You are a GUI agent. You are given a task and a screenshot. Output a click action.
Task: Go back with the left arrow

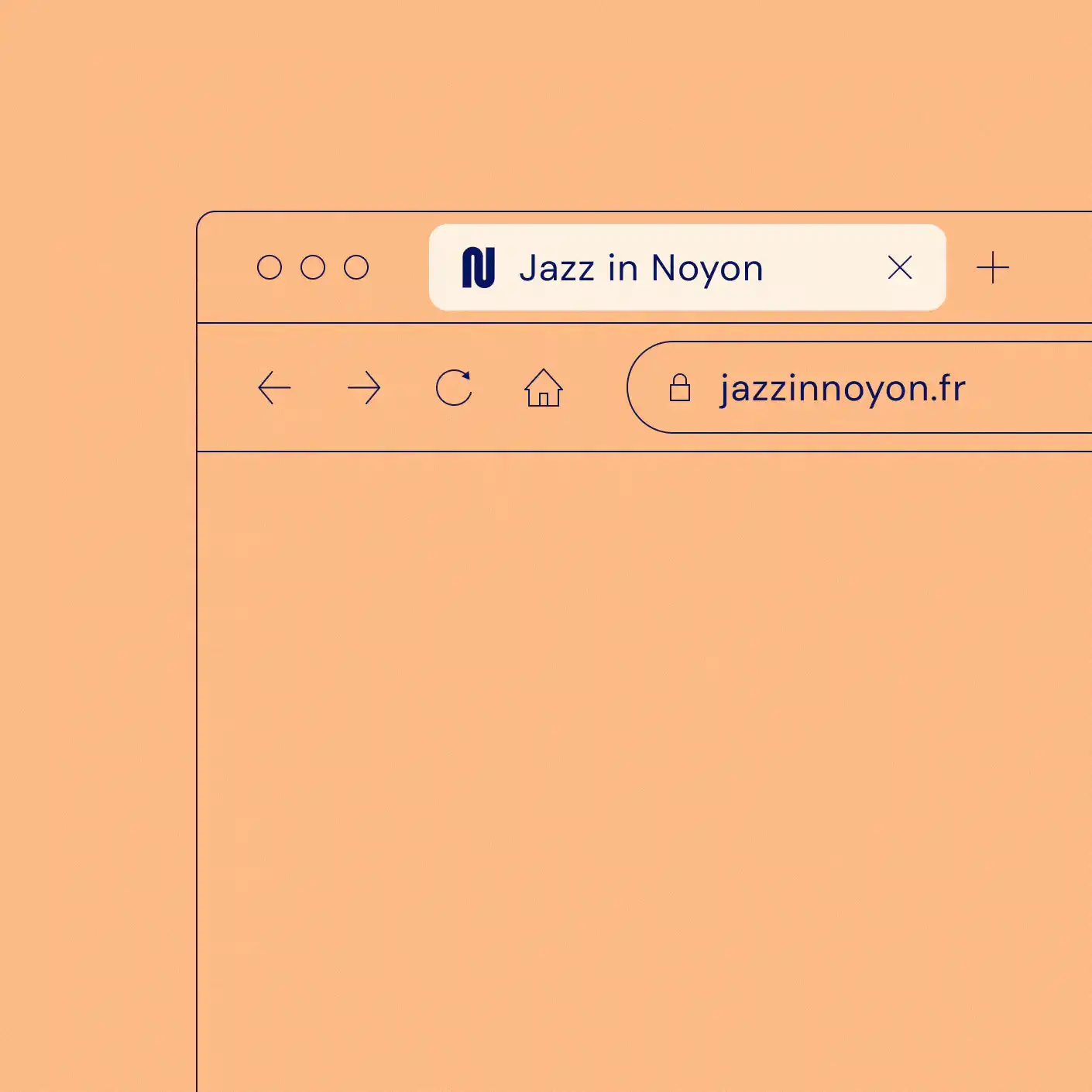(x=274, y=388)
